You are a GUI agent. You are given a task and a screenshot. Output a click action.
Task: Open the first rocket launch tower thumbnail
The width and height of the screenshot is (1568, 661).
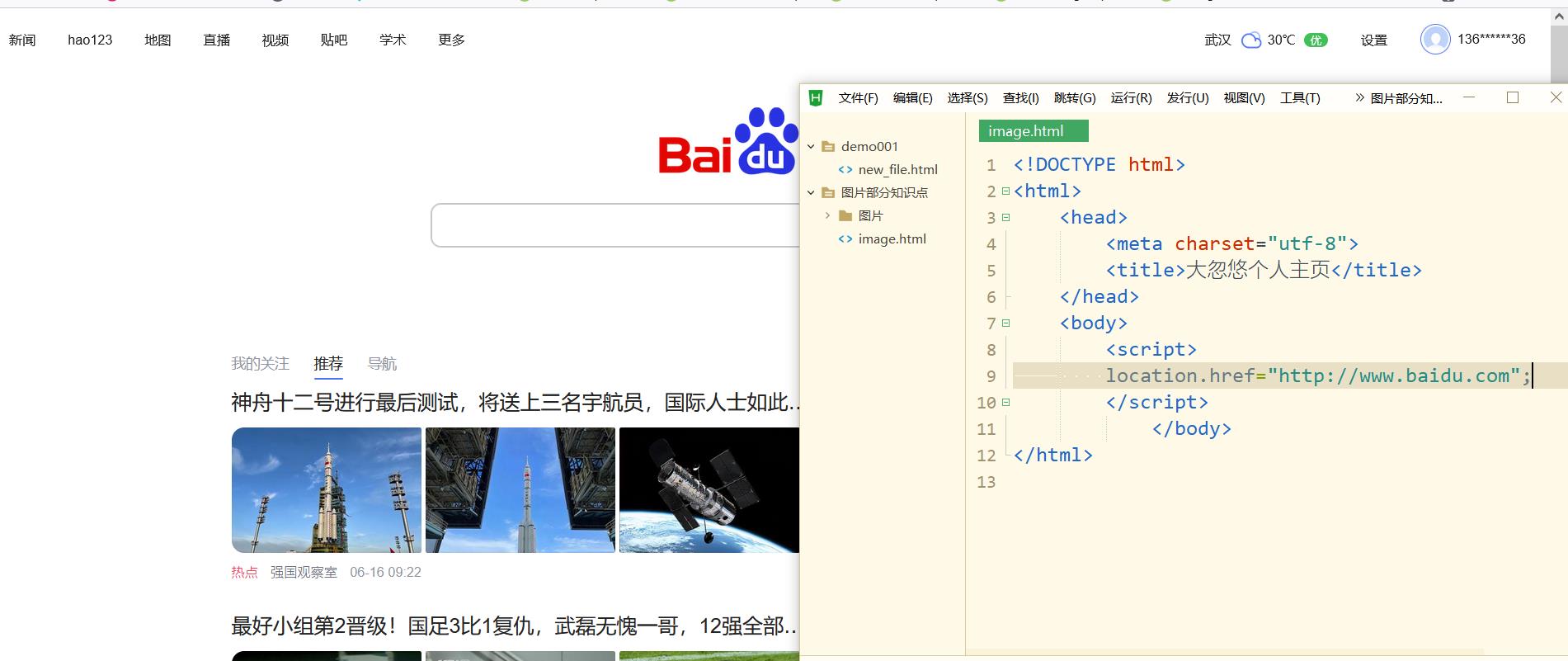(x=327, y=490)
